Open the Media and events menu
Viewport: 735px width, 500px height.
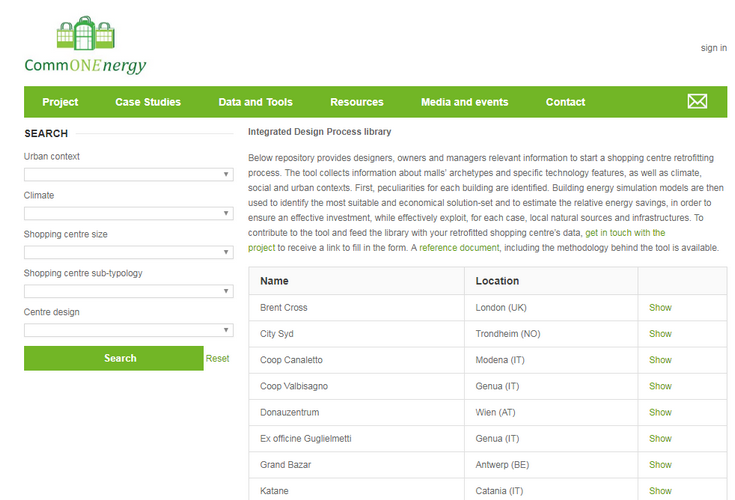[x=465, y=102]
